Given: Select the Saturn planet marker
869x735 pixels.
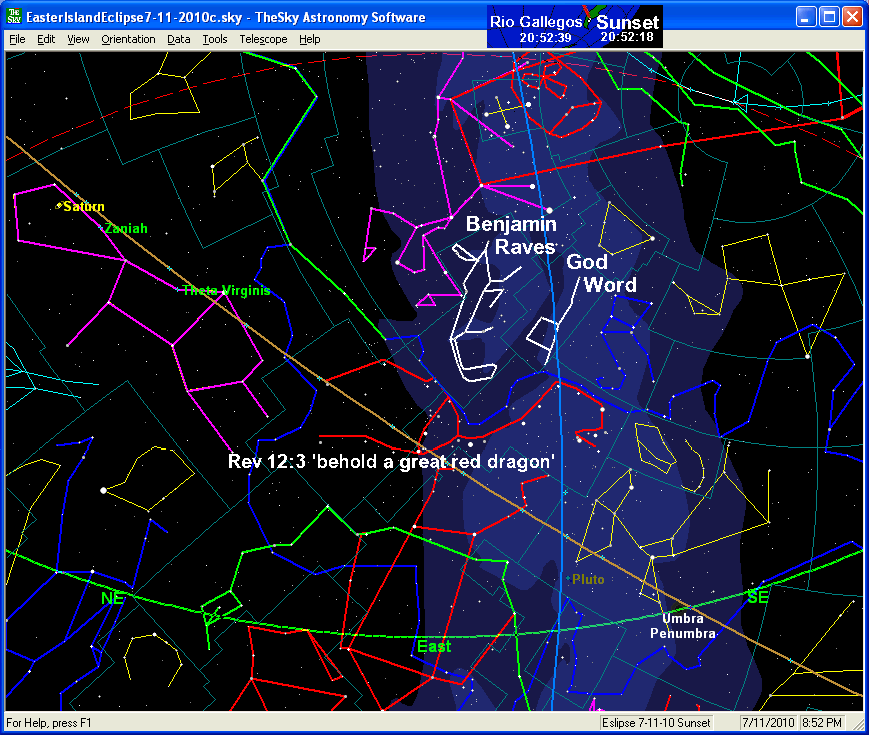Looking at the screenshot, I should (x=59, y=206).
